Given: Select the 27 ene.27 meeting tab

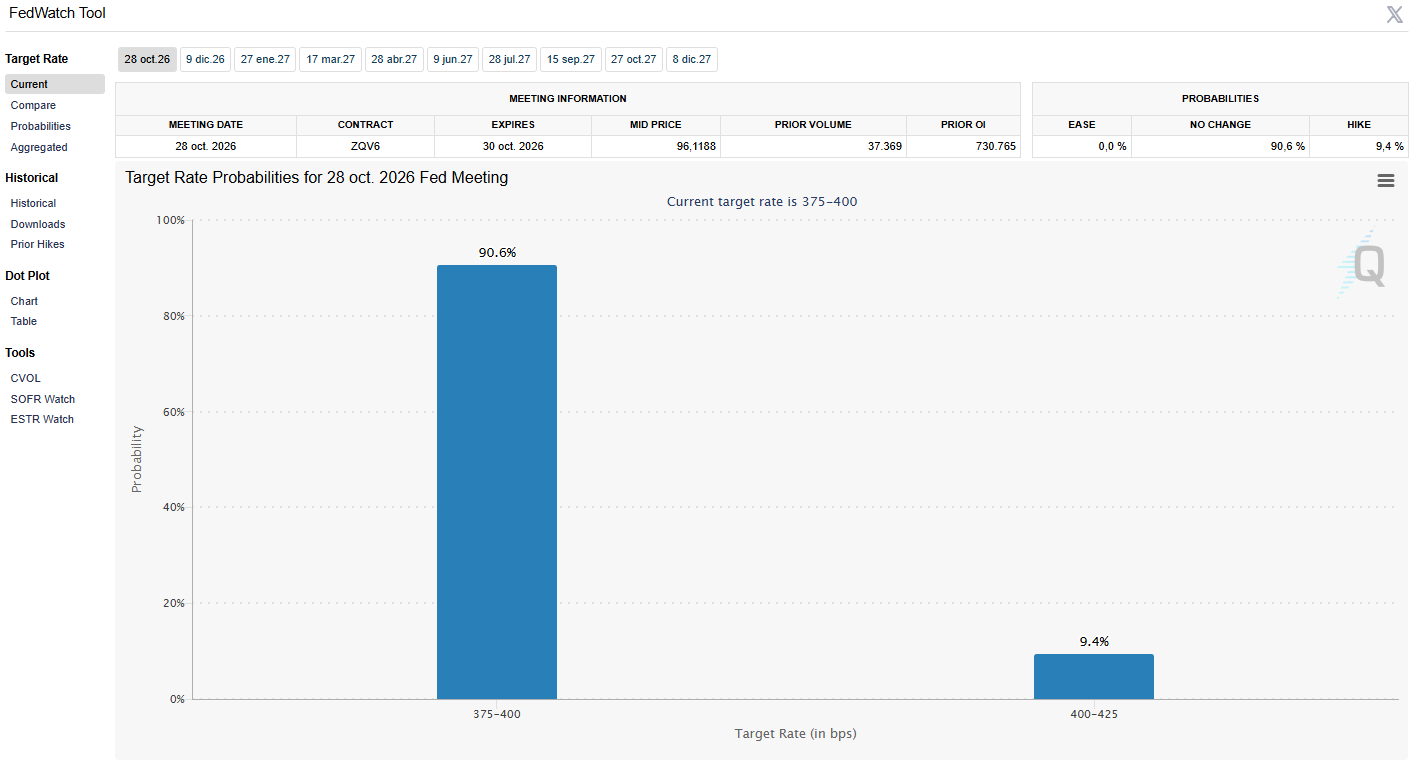Looking at the screenshot, I should pyautogui.click(x=265, y=60).
